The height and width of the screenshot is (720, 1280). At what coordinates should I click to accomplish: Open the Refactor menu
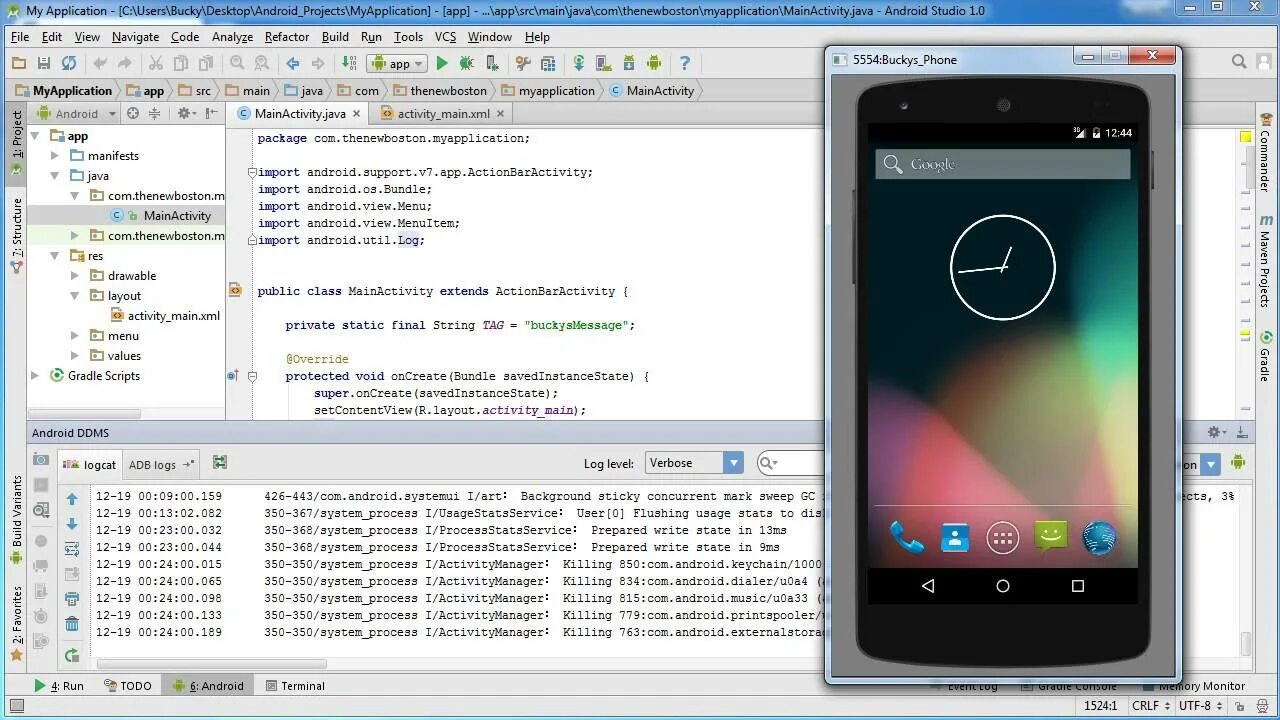point(287,37)
